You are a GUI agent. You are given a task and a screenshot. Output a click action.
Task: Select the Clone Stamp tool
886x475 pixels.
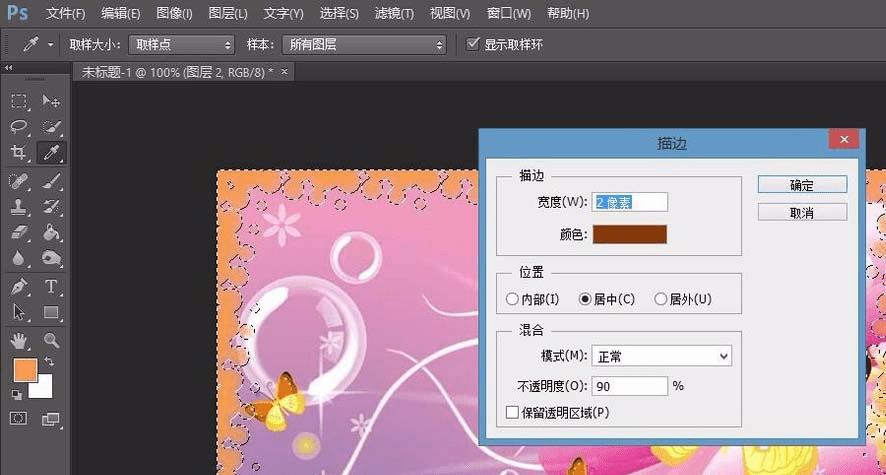coord(19,207)
